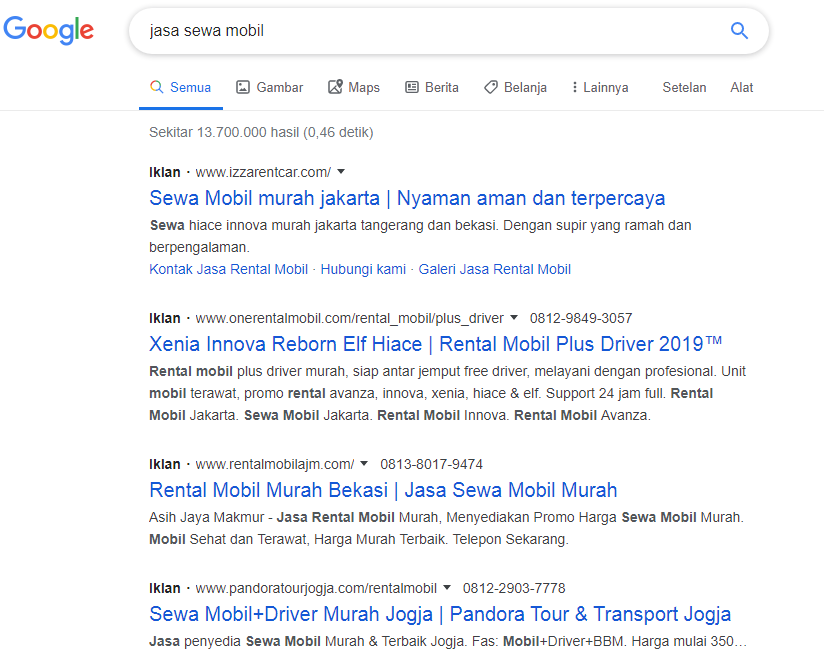The height and width of the screenshot is (652, 824).
Task: Open the Lainnya menu
Action: pos(601,87)
